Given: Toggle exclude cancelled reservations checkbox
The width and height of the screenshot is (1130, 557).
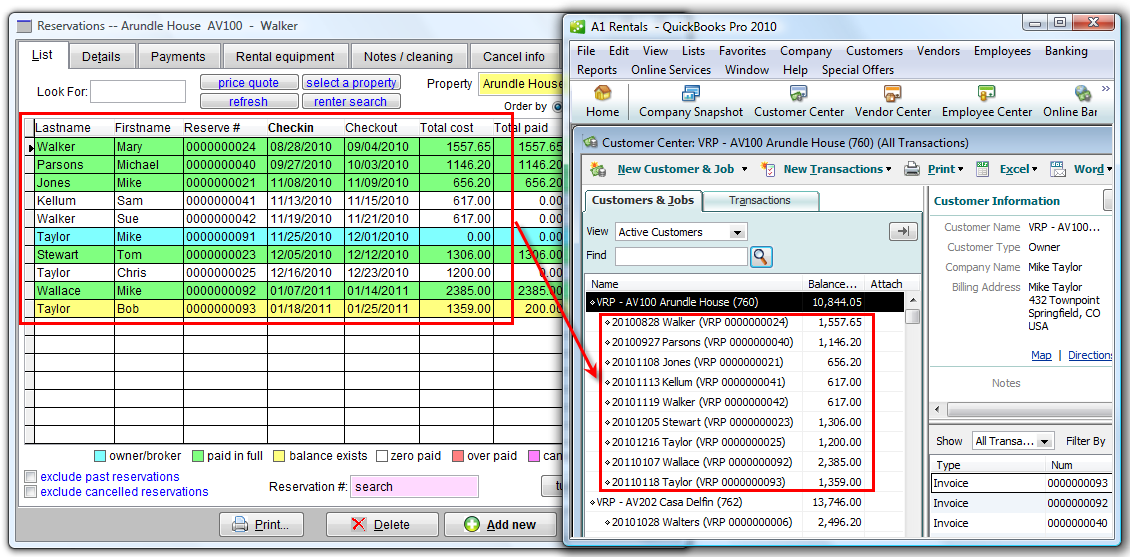Looking at the screenshot, I should pyautogui.click(x=31, y=492).
